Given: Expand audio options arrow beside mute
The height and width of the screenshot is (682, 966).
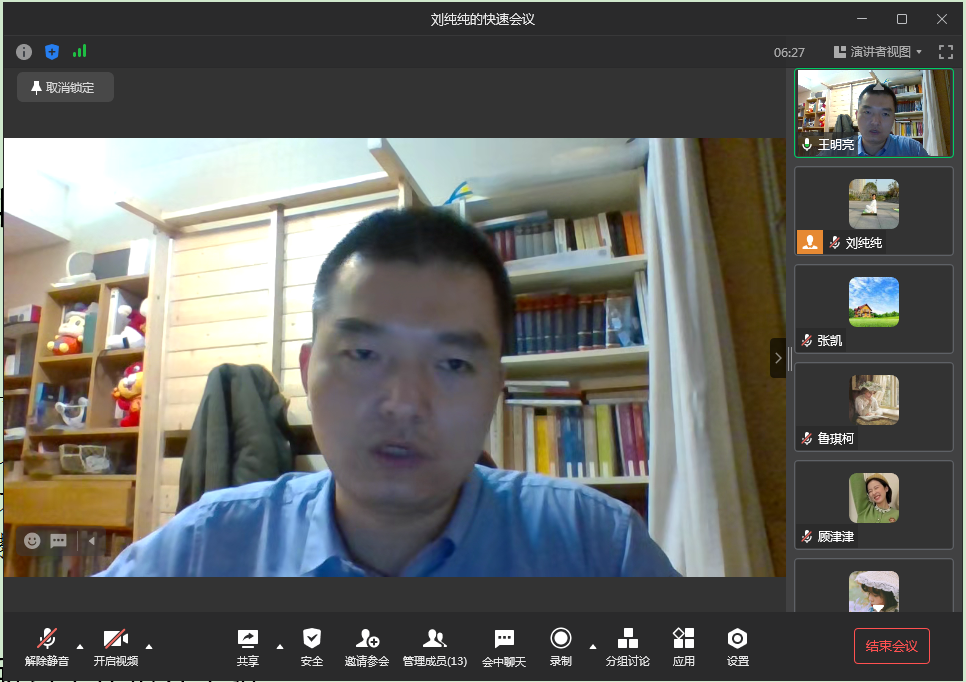Looking at the screenshot, I should 80,645.
